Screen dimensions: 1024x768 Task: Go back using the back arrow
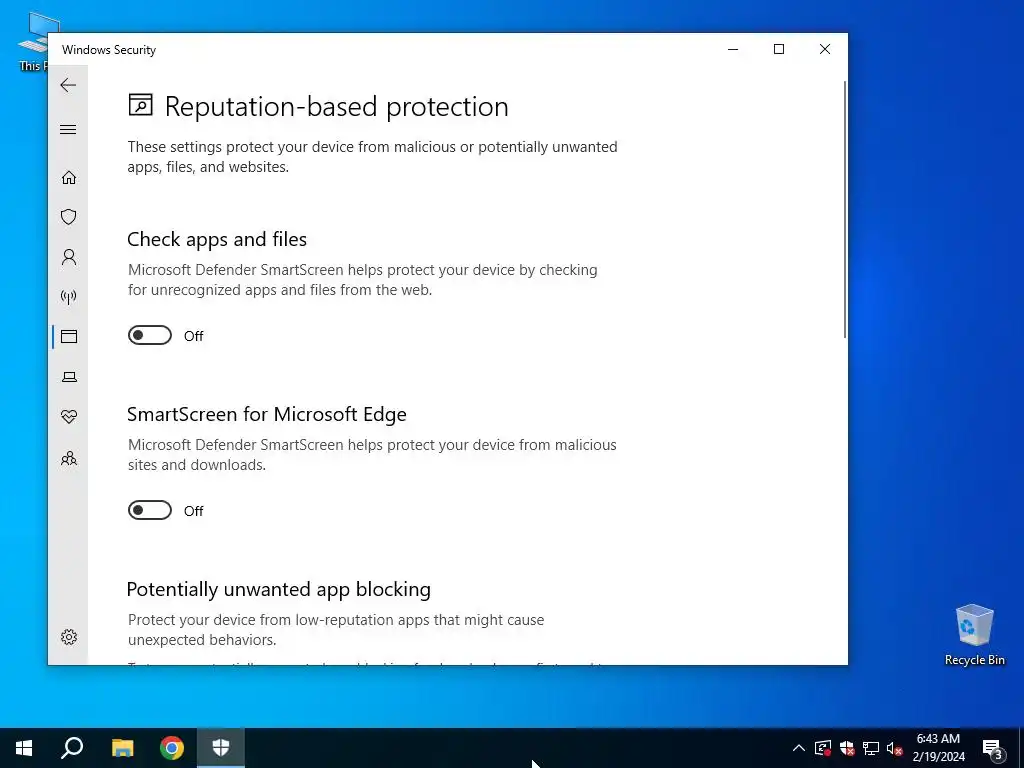click(68, 85)
